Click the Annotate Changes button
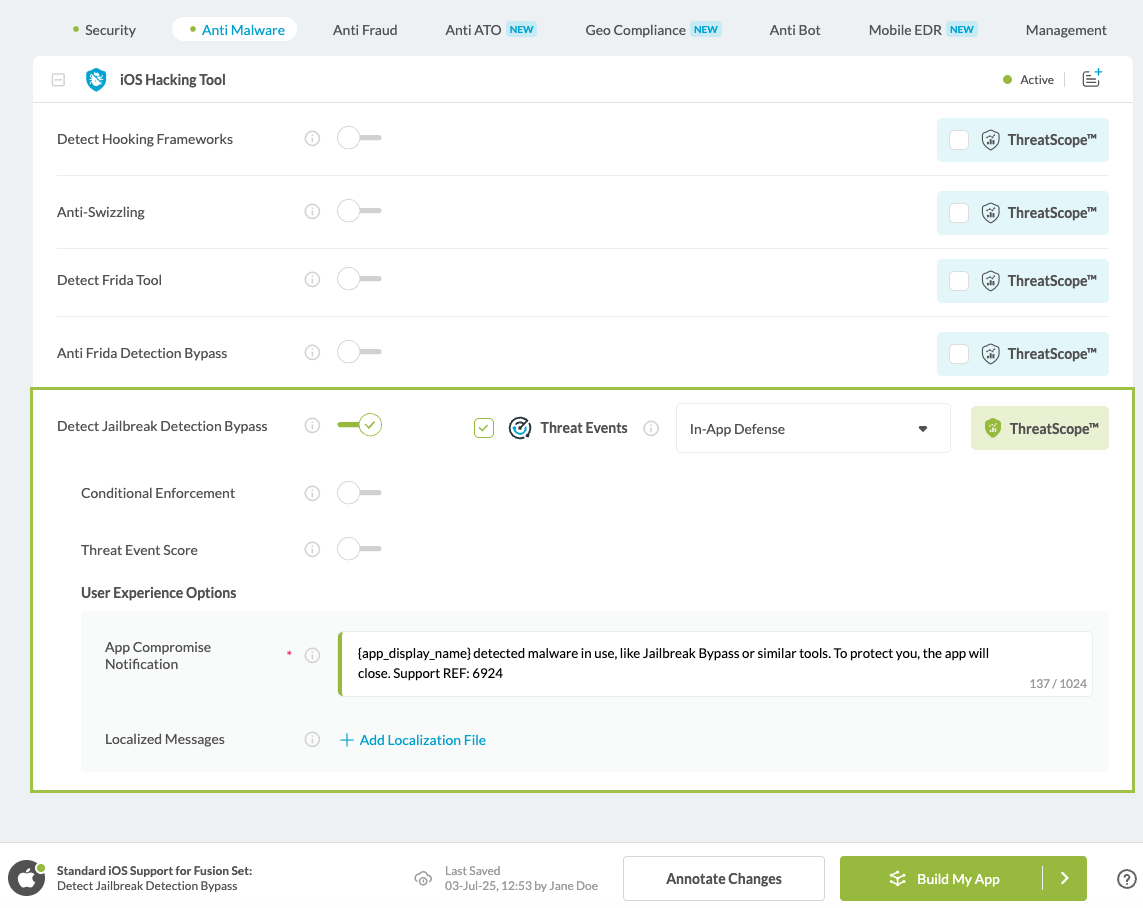Image resolution: width=1143 pixels, height=908 pixels. point(723,879)
